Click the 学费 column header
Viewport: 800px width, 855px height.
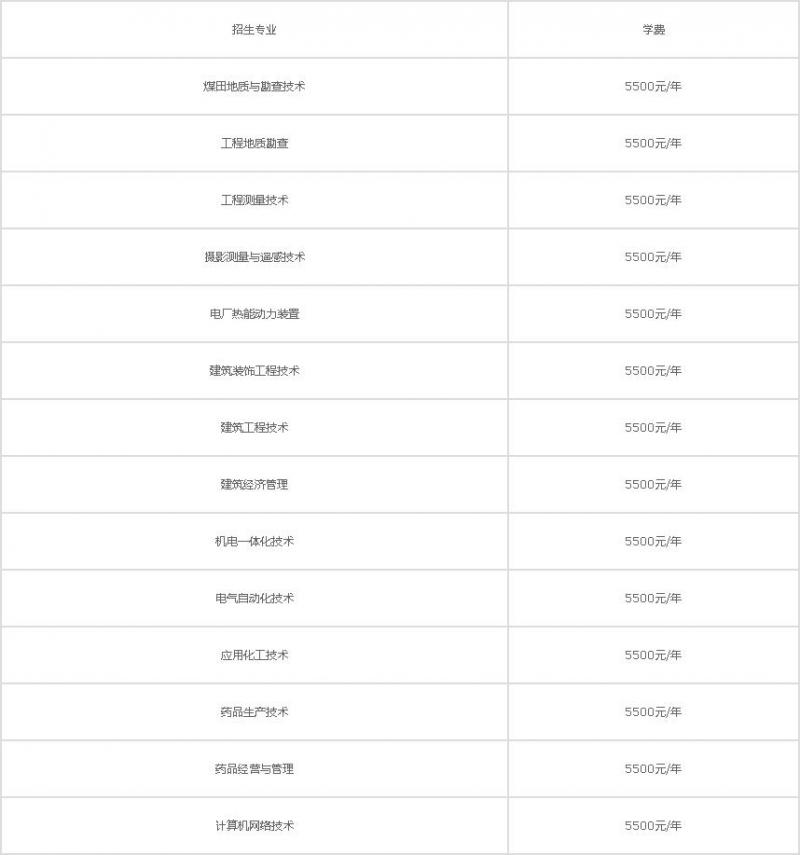[x=653, y=30]
